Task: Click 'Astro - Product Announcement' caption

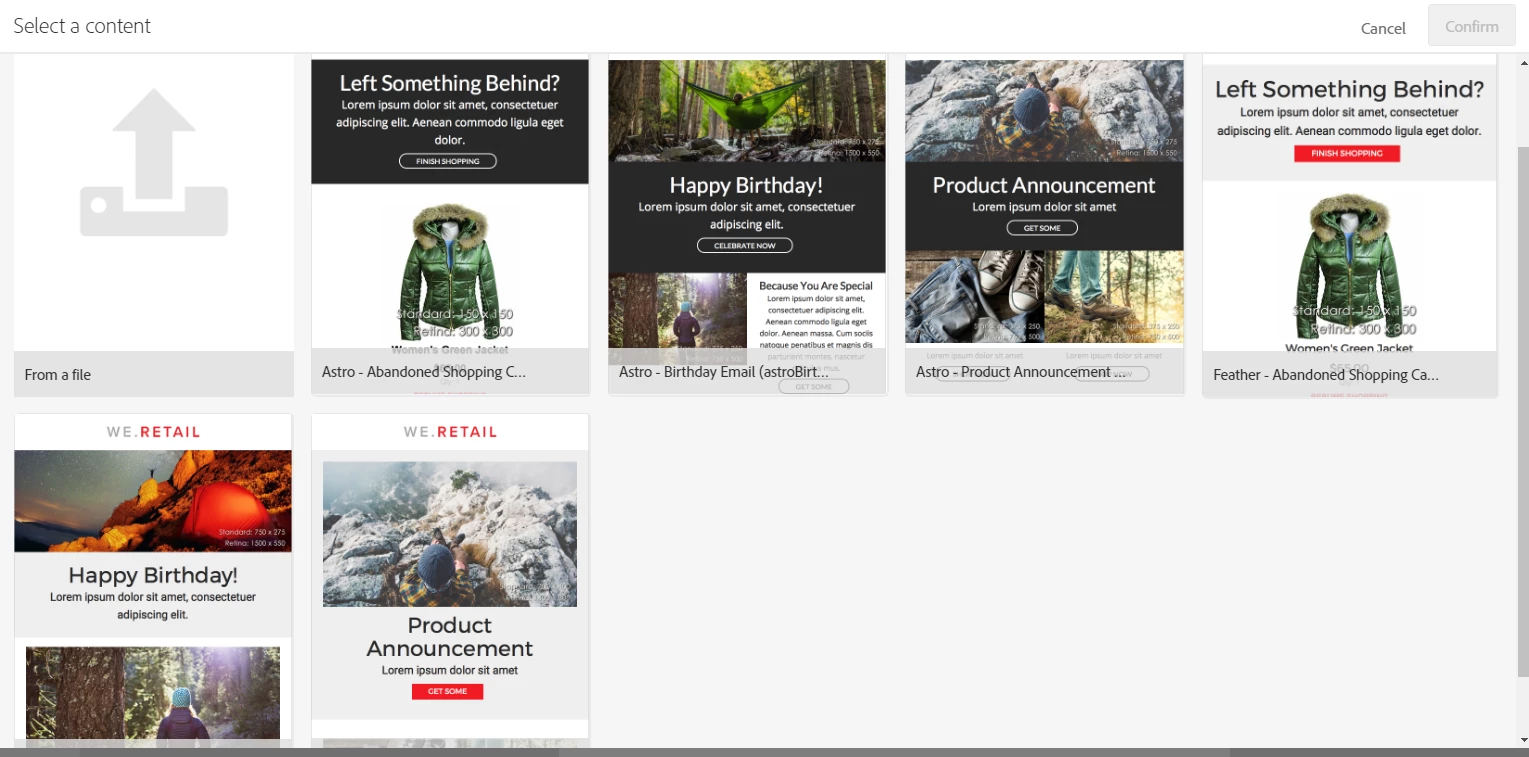Action: point(1020,372)
